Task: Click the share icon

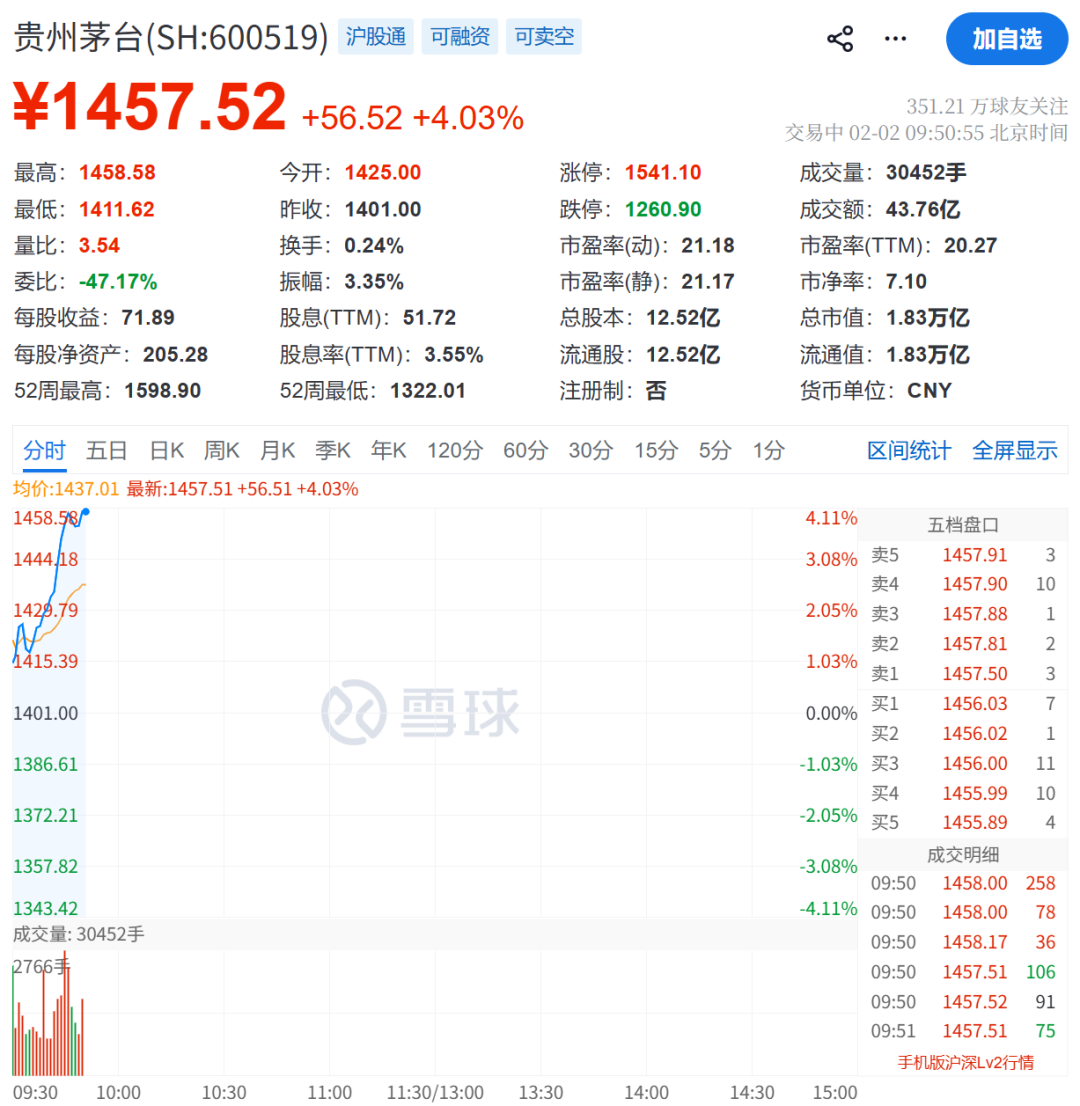Action: coord(840,38)
